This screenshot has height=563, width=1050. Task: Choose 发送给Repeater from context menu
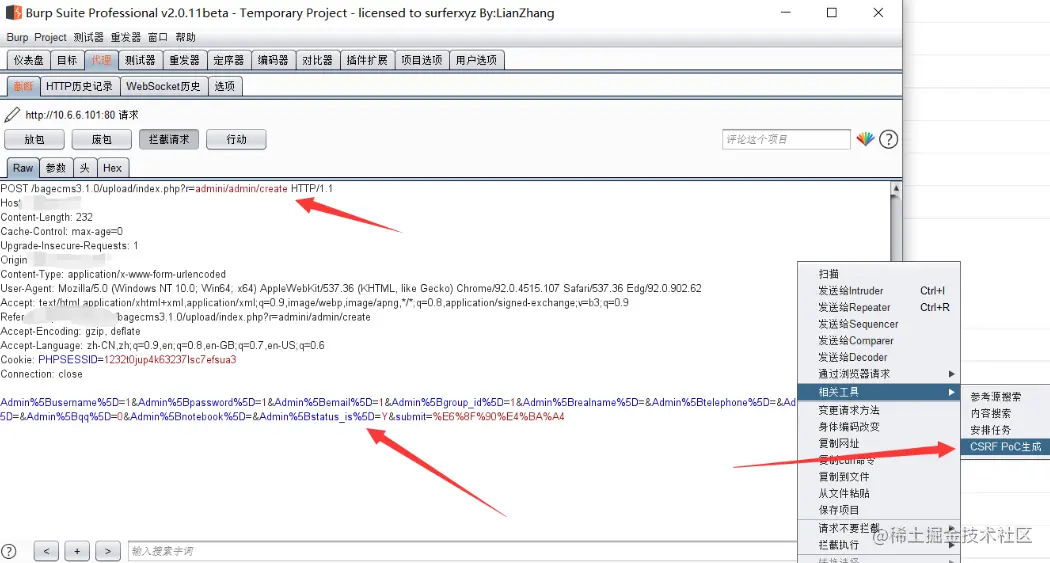[879, 307]
